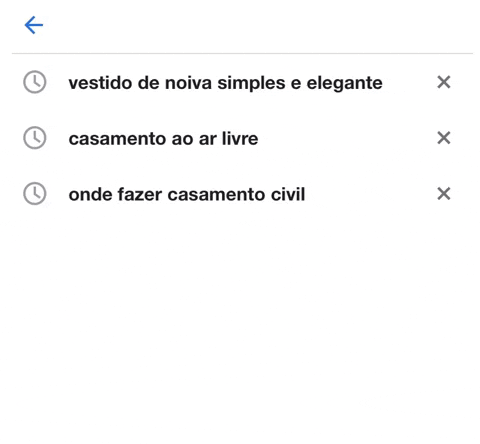Viewport: 480px width, 444px height.
Task: Select the first recent search suggestion row
Action: tap(240, 82)
